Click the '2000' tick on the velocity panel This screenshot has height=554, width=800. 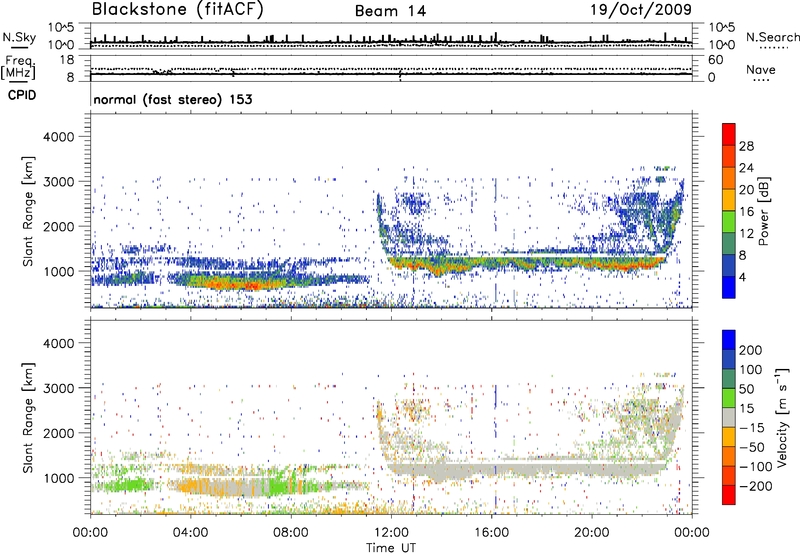click(x=58, y=433)
